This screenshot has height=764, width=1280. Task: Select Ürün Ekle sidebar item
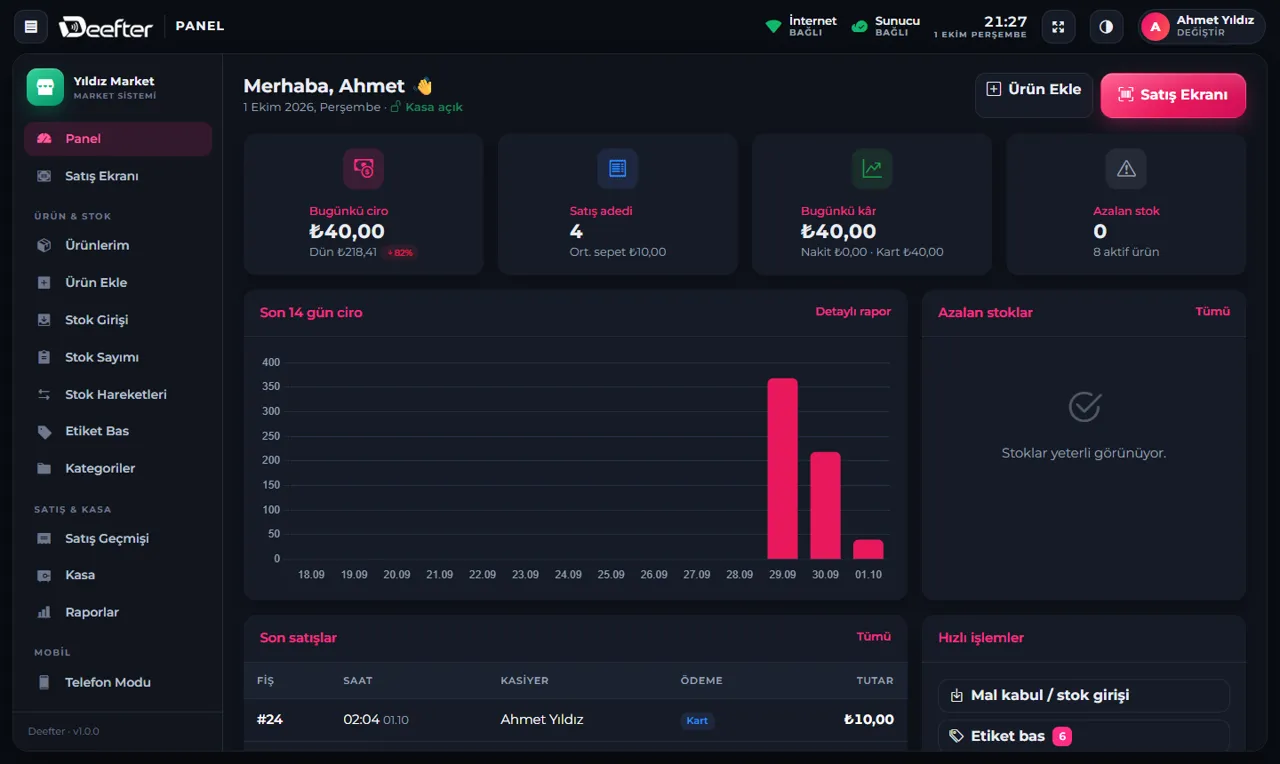118,282
